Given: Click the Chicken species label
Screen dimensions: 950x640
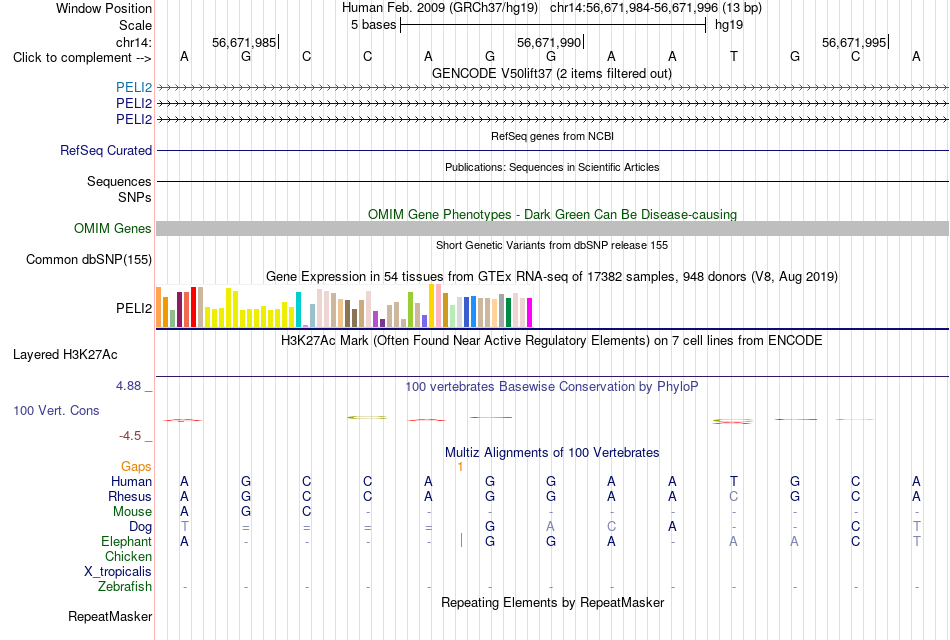Looking at the screenshot, I should click(128, 556).
